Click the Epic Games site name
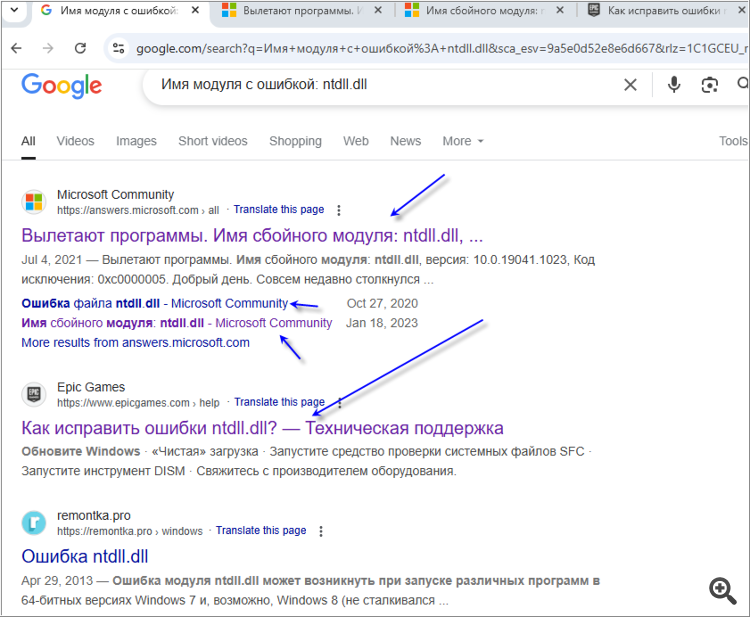The height and width of the screenshot is (617, 750). click(x=91, y=387)
